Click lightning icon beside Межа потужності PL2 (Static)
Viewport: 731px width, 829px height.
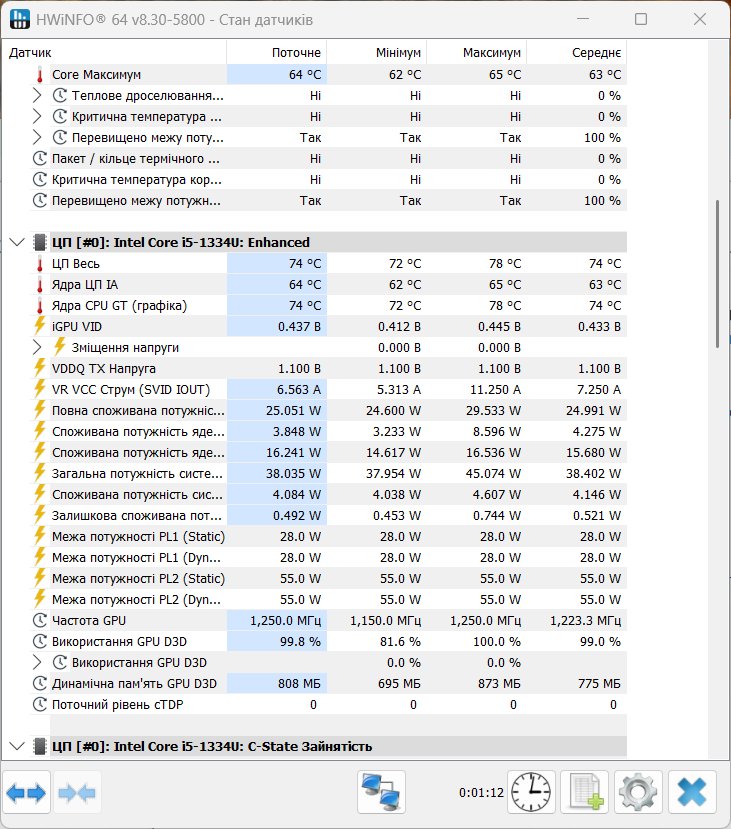[40, 577]
